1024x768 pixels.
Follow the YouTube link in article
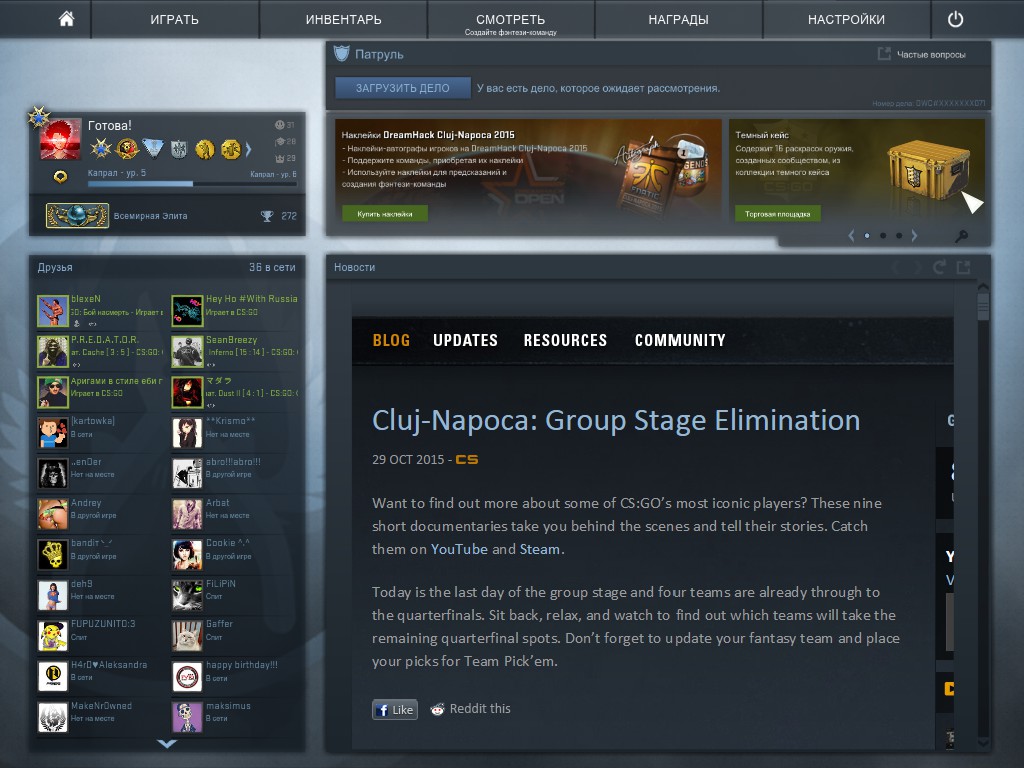(x=458, y=549)
